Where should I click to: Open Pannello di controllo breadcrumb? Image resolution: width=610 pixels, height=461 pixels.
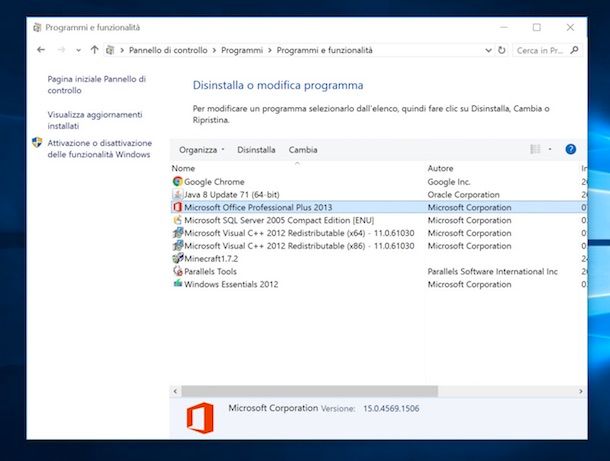(168, 50)
